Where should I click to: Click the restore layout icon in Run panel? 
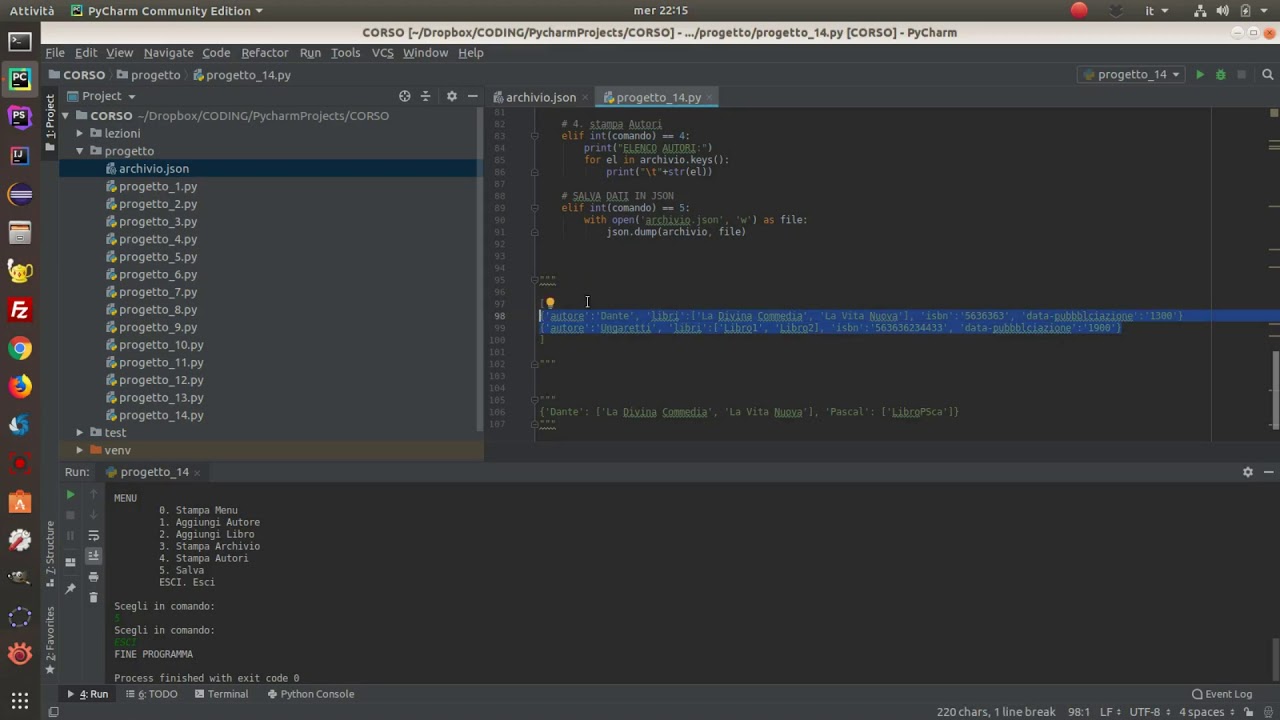70,562
